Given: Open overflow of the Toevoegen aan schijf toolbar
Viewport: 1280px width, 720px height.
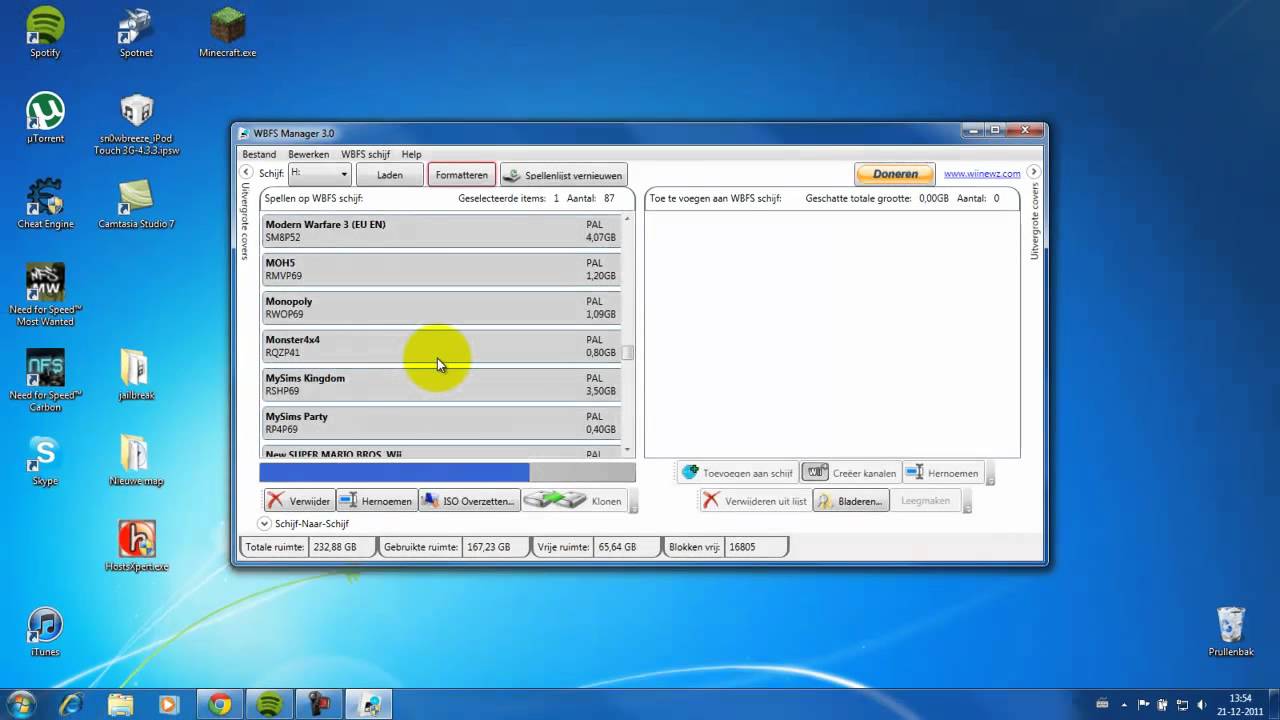Looking at the screenshot, I should pyautogui.click(x=990, y=473).
